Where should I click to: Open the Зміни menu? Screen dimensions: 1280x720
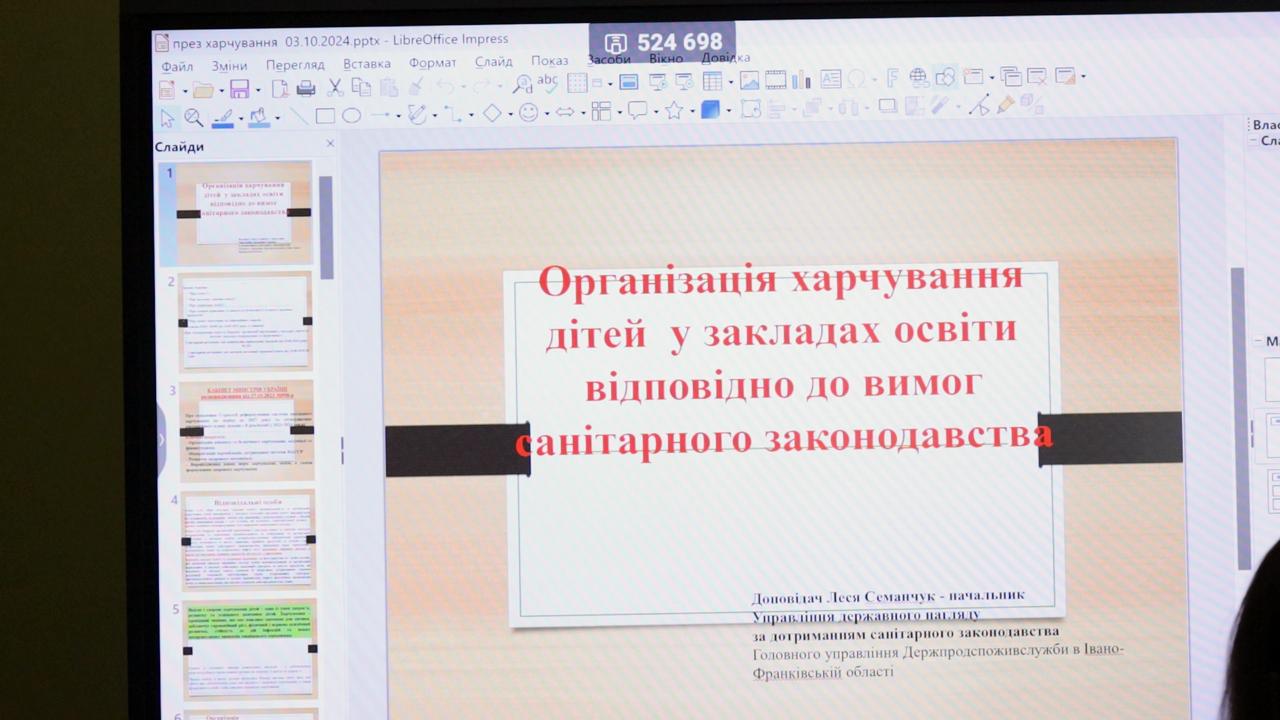pos(229,66)
